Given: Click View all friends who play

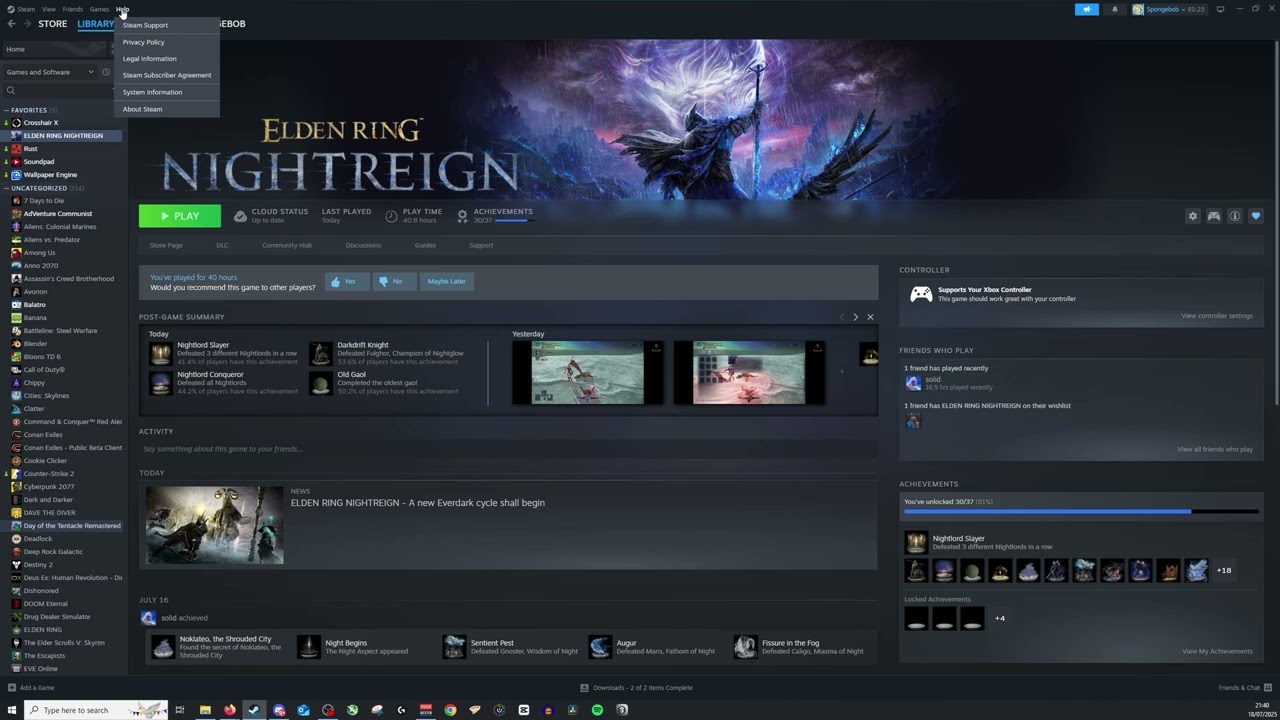Looking at the screenshot, I should click(1215, 449).
